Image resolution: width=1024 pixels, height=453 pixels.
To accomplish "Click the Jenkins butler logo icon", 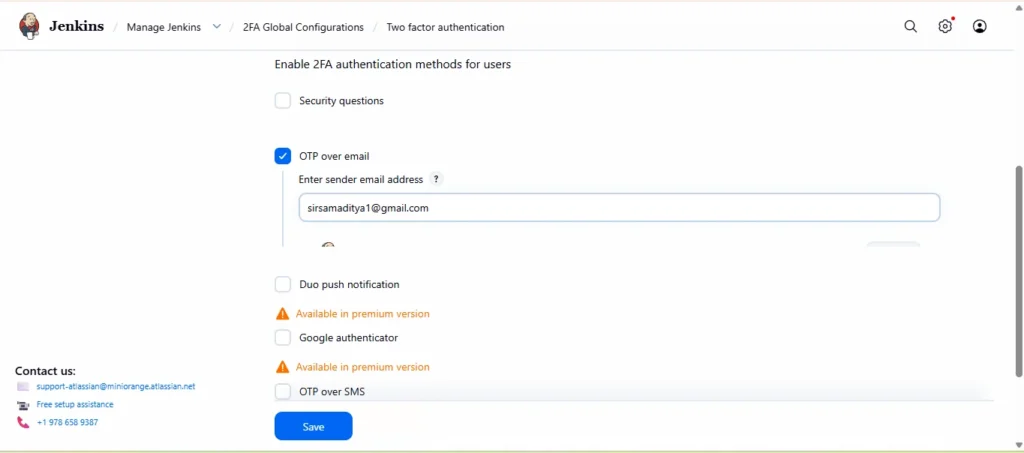I will tap(30, 27).
